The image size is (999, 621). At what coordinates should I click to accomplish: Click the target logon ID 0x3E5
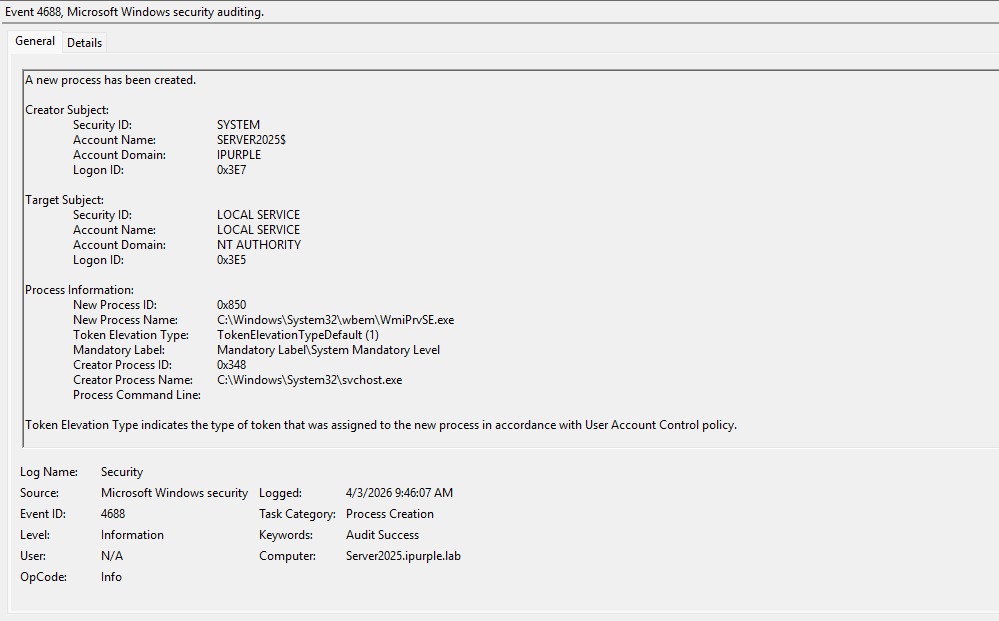232,260
